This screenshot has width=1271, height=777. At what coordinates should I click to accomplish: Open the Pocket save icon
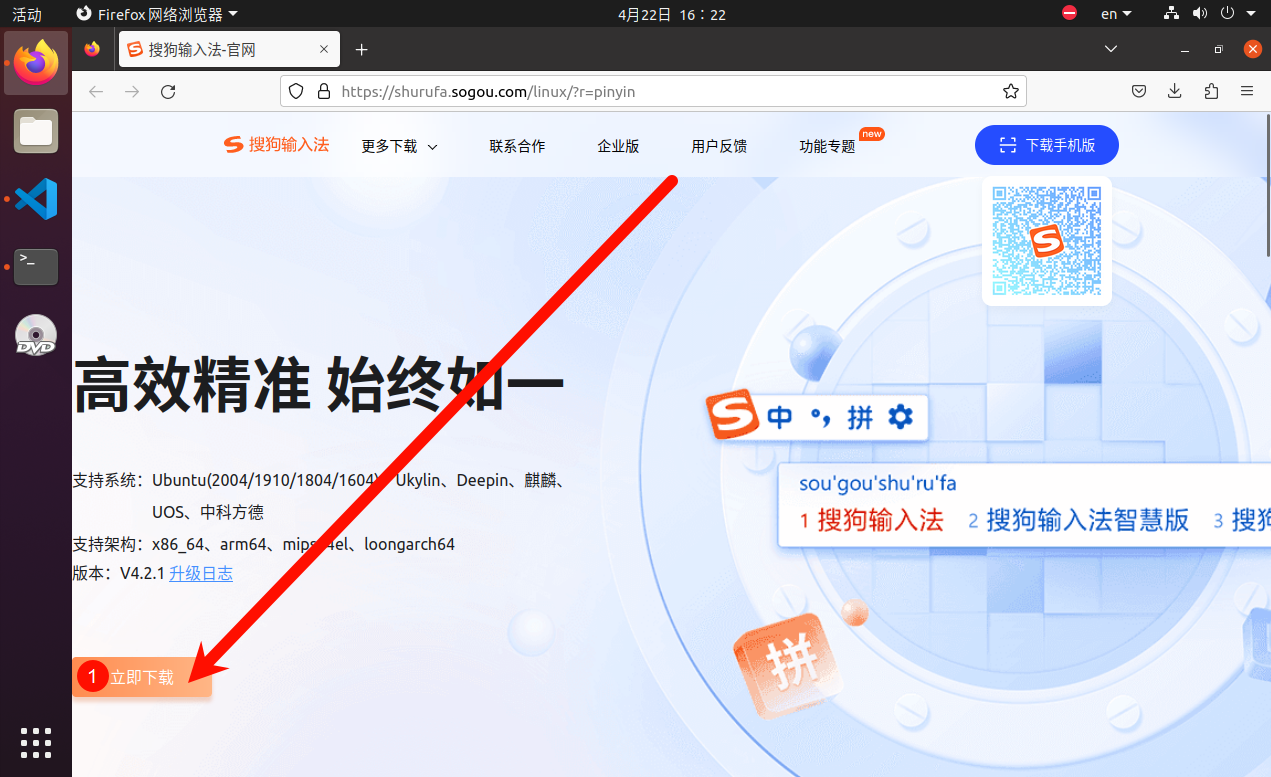pyautogui.click(x=1139, y=92)
